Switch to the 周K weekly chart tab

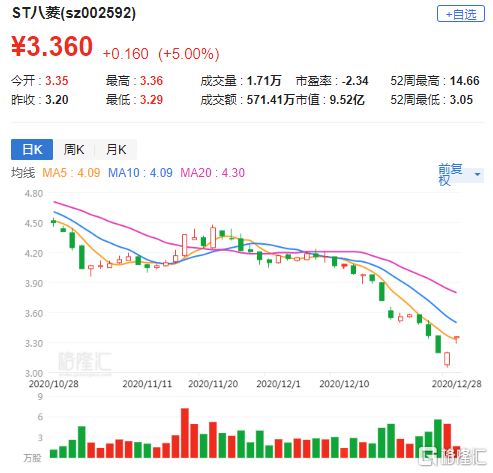(74, 149)
